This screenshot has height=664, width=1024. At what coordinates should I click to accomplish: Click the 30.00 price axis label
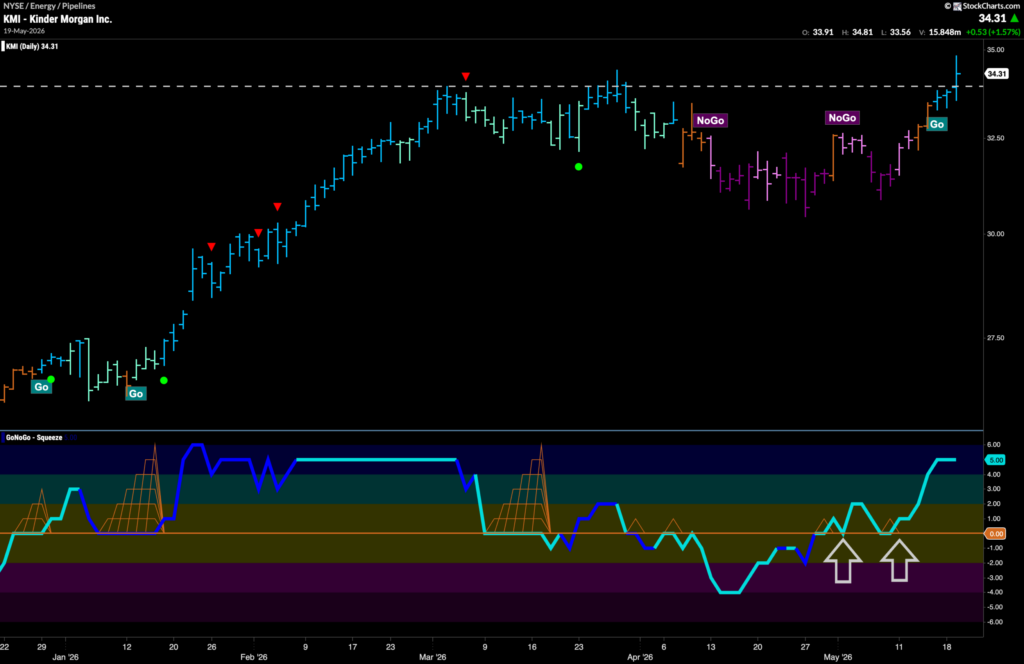[995, 234]
